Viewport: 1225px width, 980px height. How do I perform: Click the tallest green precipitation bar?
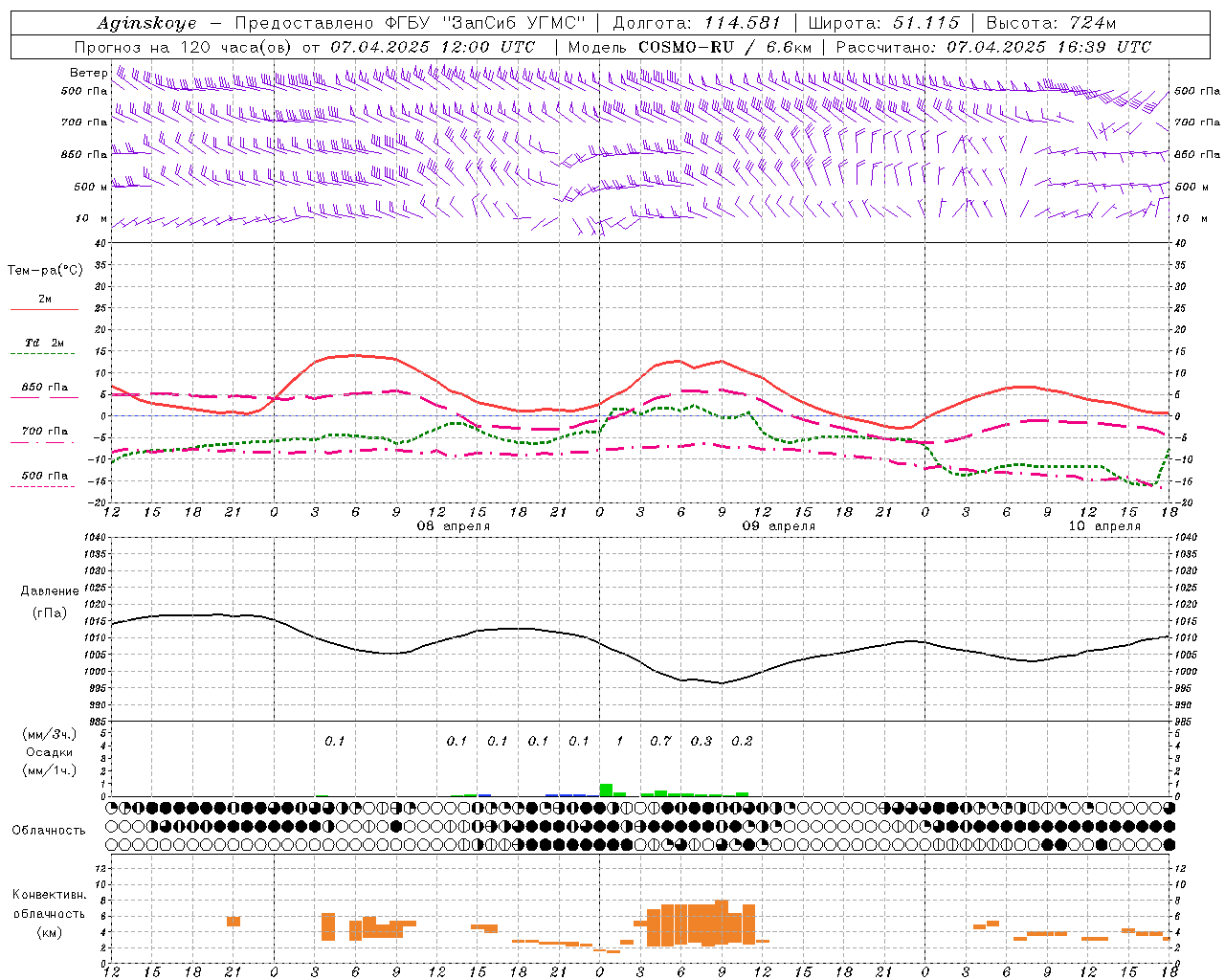(x=606, y=790)
